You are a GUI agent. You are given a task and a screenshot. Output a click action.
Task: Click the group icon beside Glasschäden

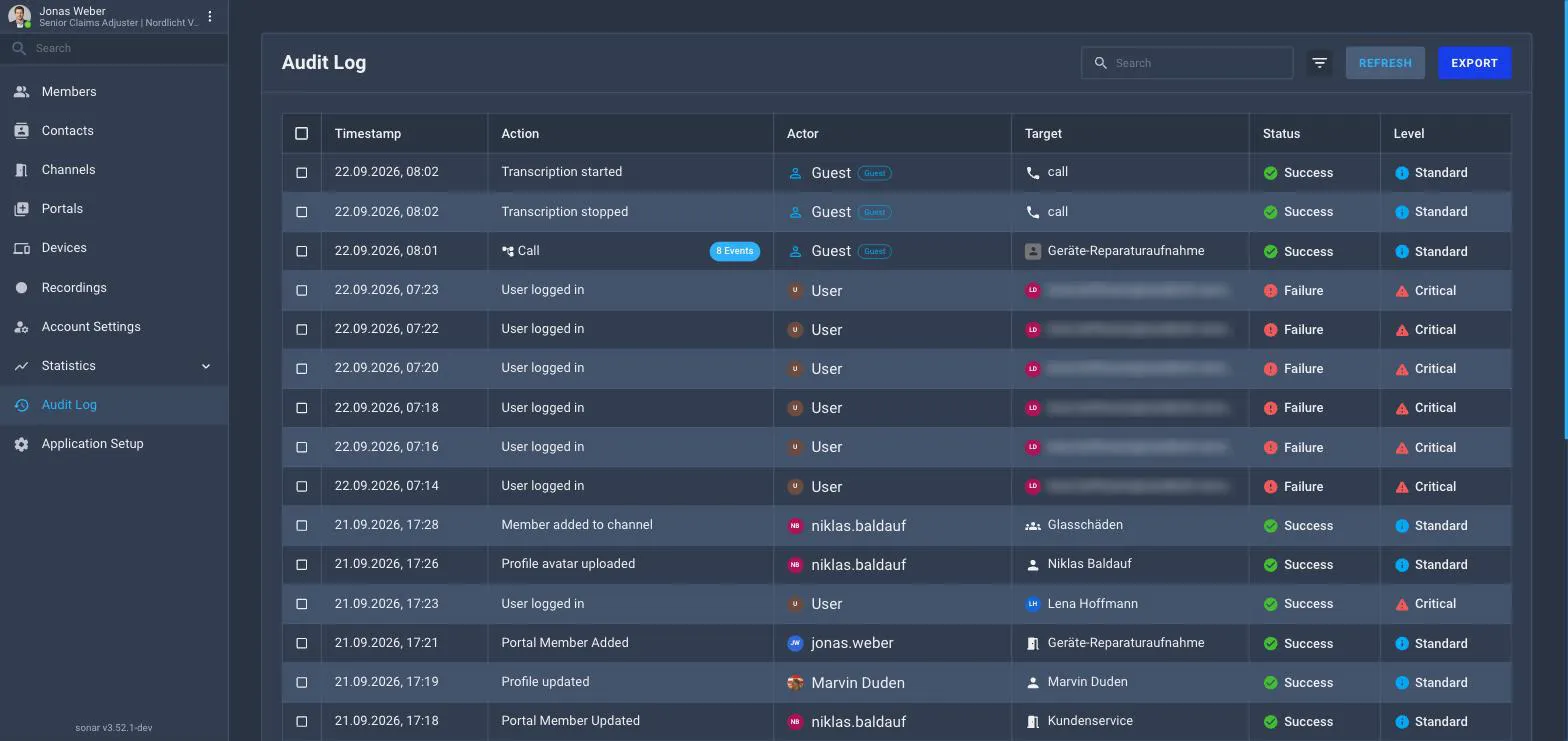pos(1033,525)
